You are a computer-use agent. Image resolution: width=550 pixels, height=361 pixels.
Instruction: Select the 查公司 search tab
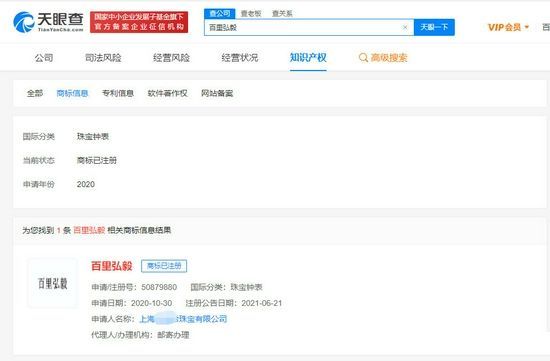click(220, 14)
